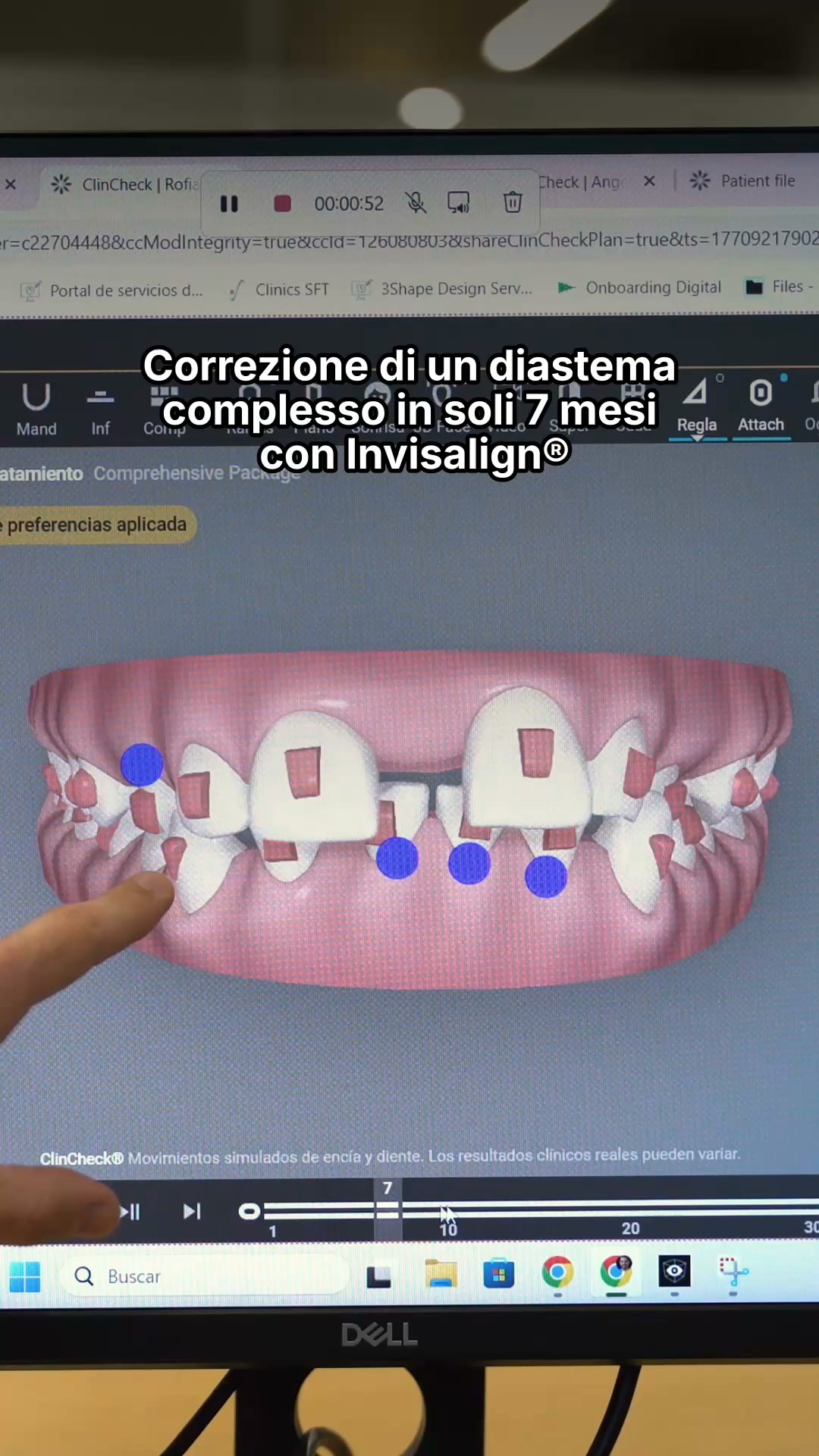Toggle the muted microphone in the recording bar
Image resolution: width=819 pixels, height=1456 pixels.
(x=415, y=202)
